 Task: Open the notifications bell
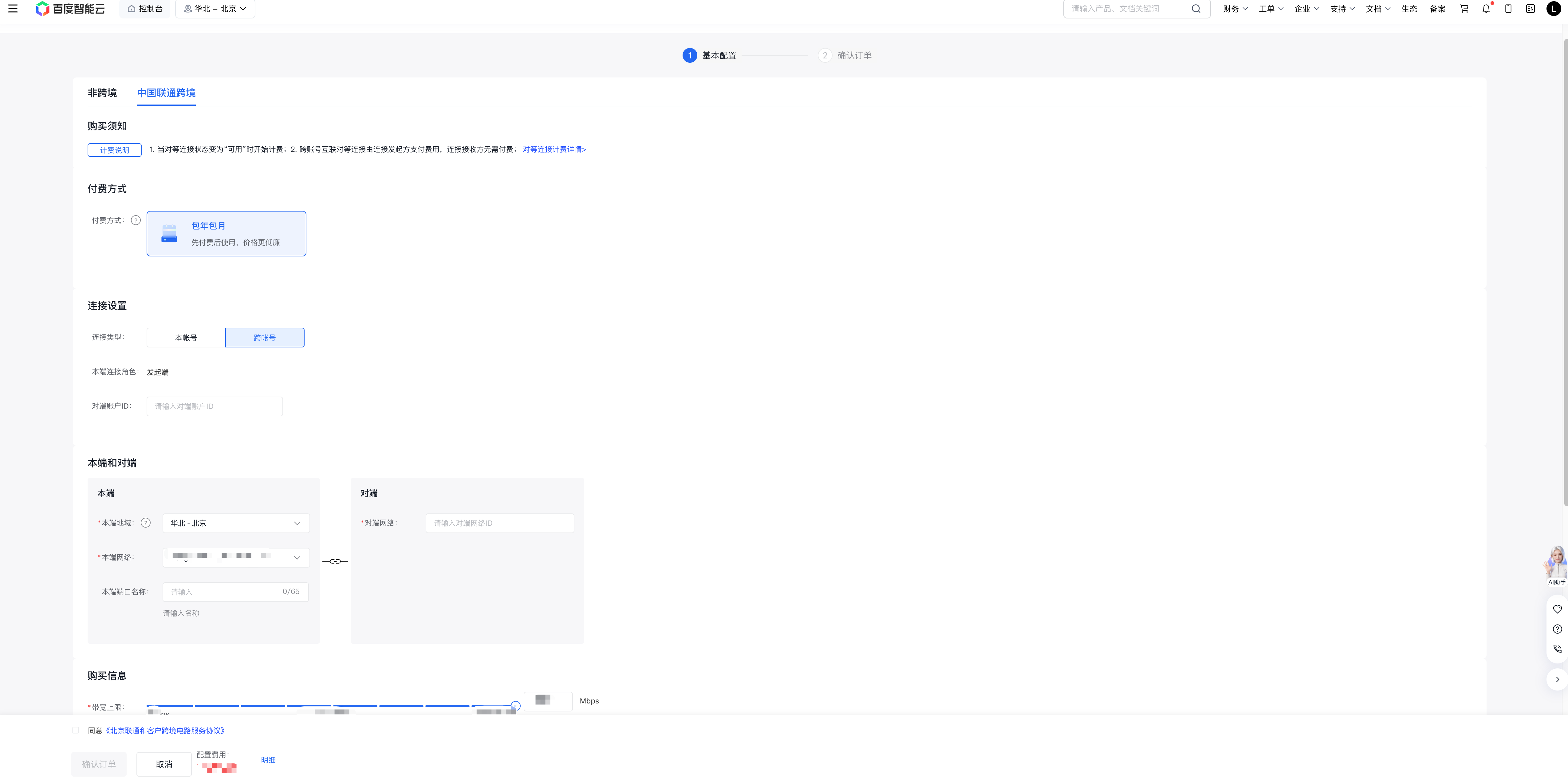point(1486,9)
